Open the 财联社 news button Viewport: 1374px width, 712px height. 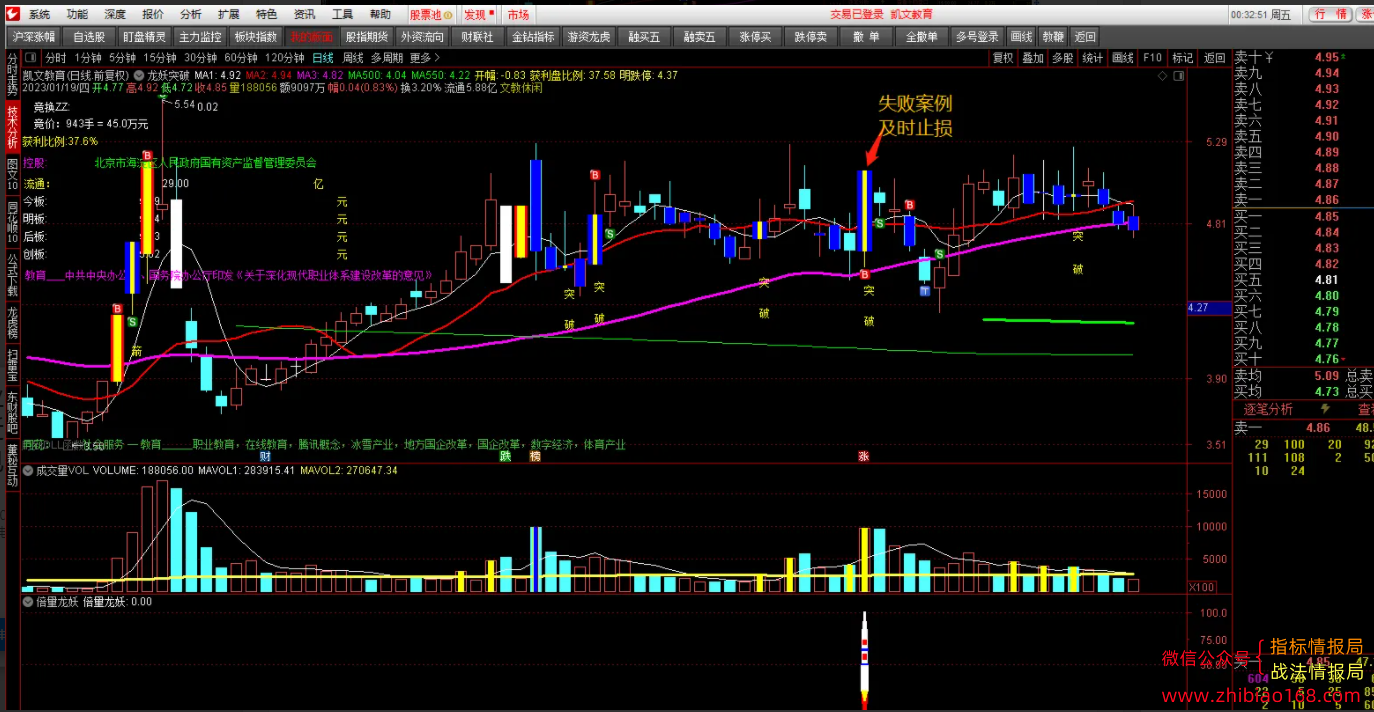pyautogui.click(x=477, y=37)
